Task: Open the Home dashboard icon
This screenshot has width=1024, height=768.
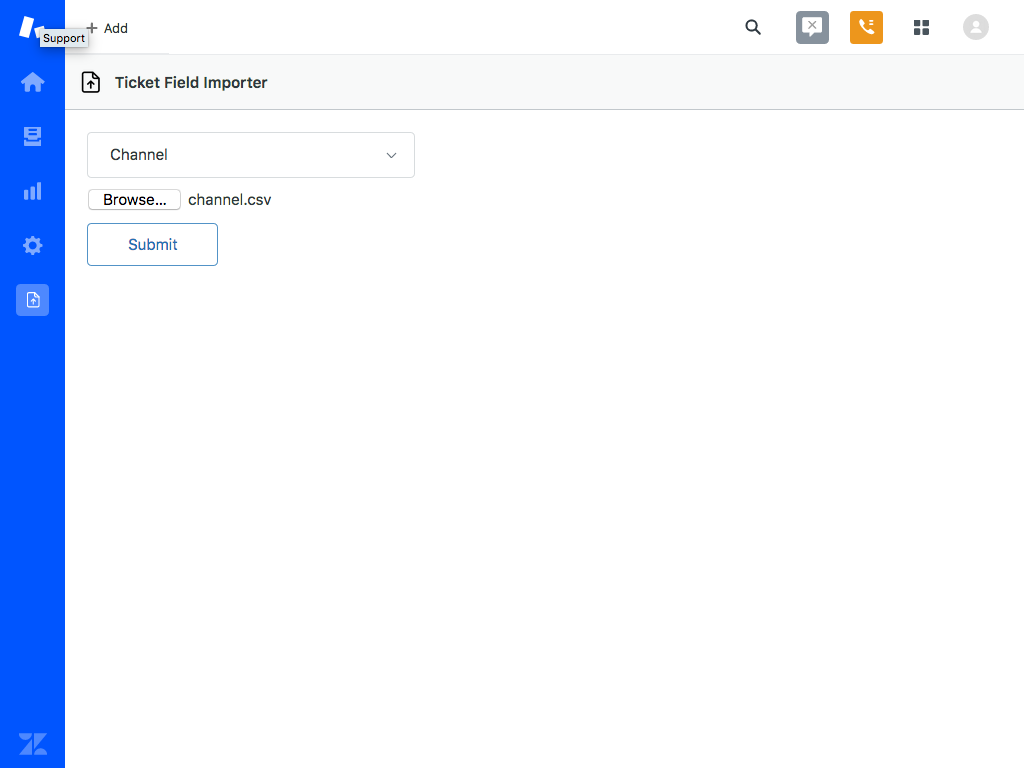Action: (x=32, y=82)
